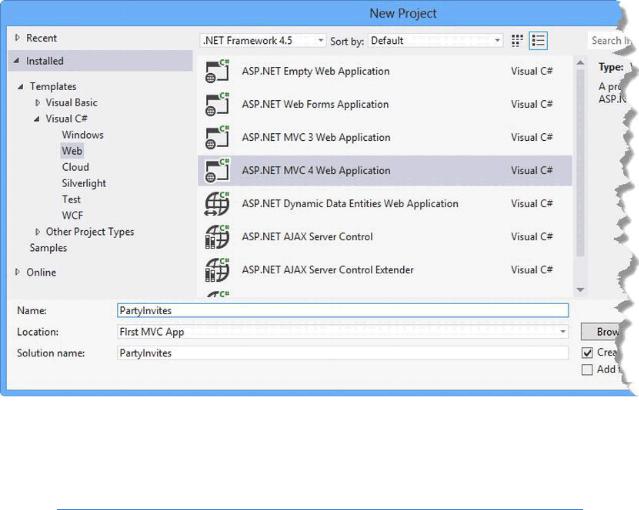Select the Samples tree item
This screenshot has width=639, height=510.
[x=48, y=248]
